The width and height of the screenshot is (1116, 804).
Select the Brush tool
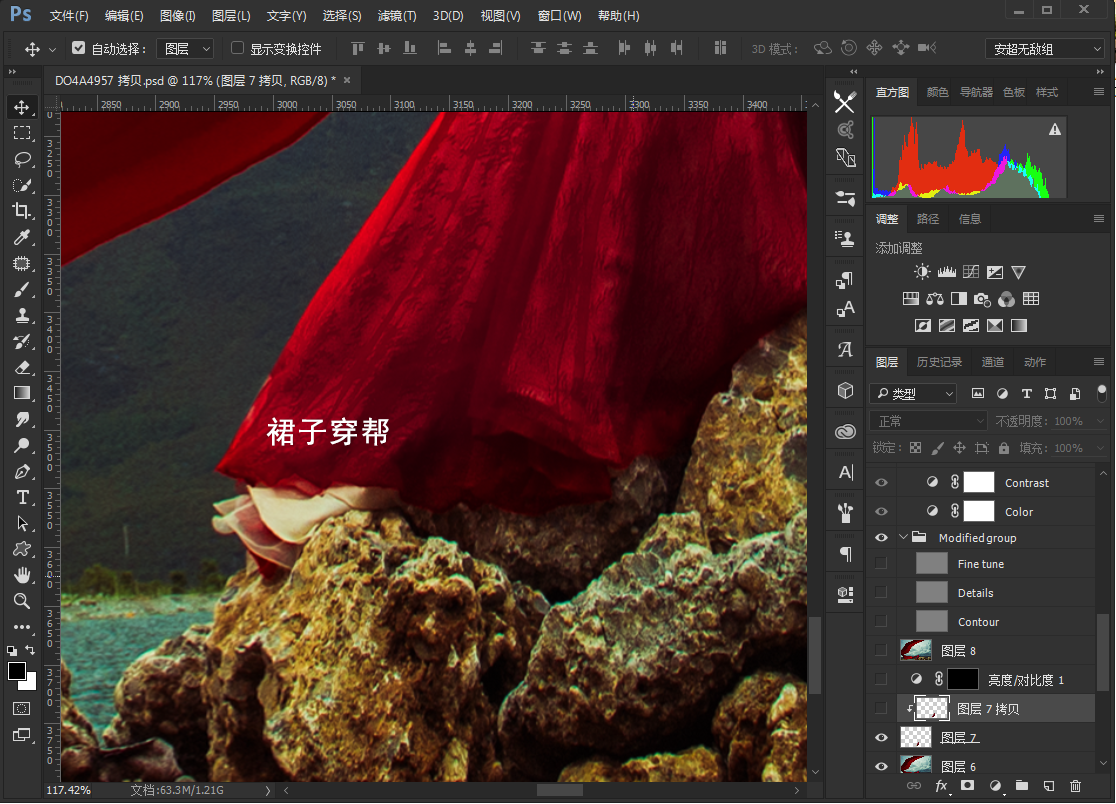21,290
